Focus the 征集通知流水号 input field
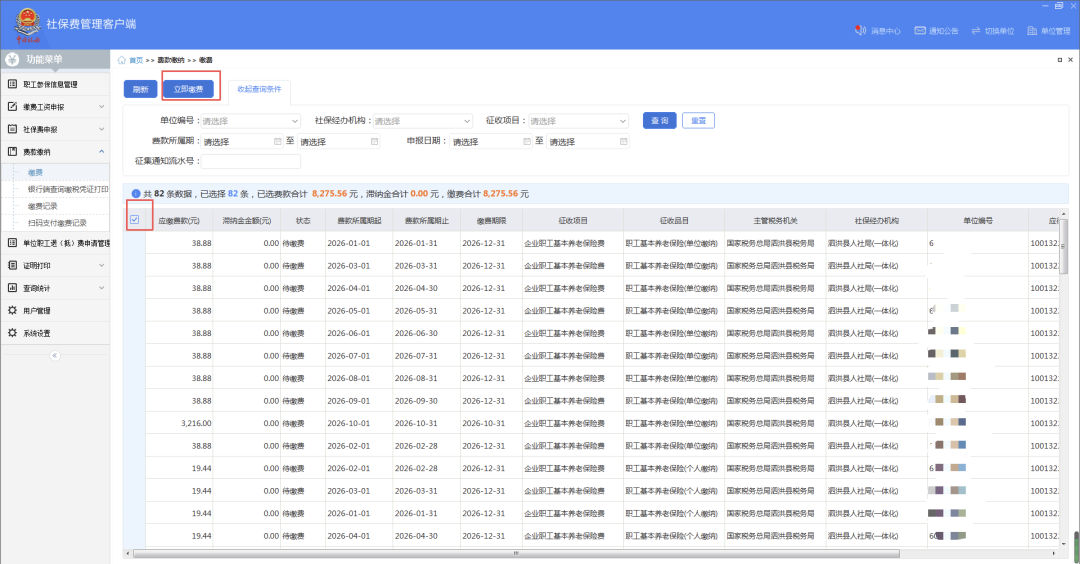Screen dimensions: 1080x564 tap(251, 161)
